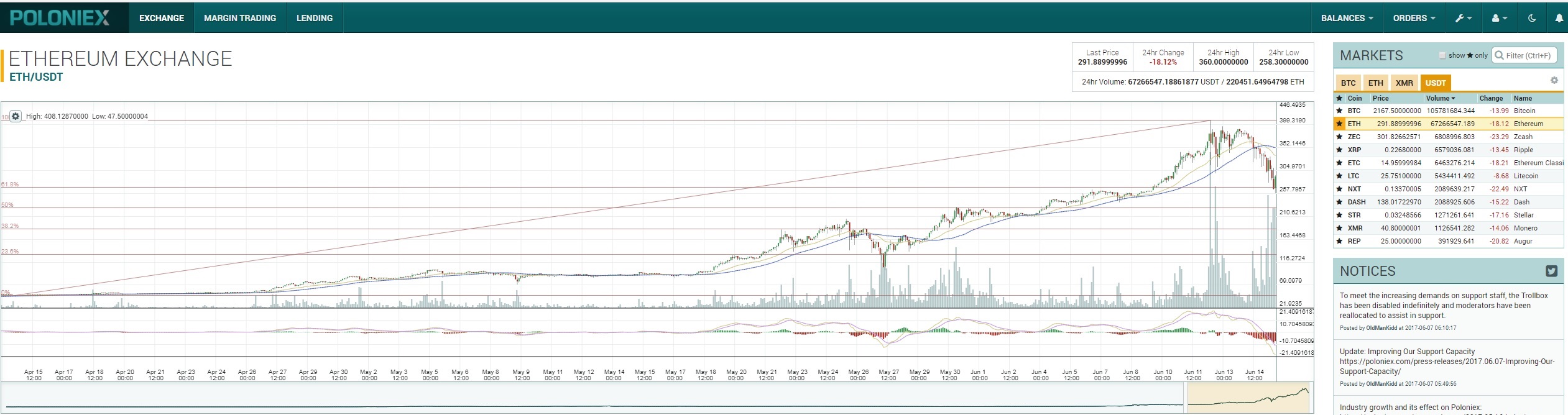
Task: Select the Ethereum Classic market row
Action: pos(1449,163)
